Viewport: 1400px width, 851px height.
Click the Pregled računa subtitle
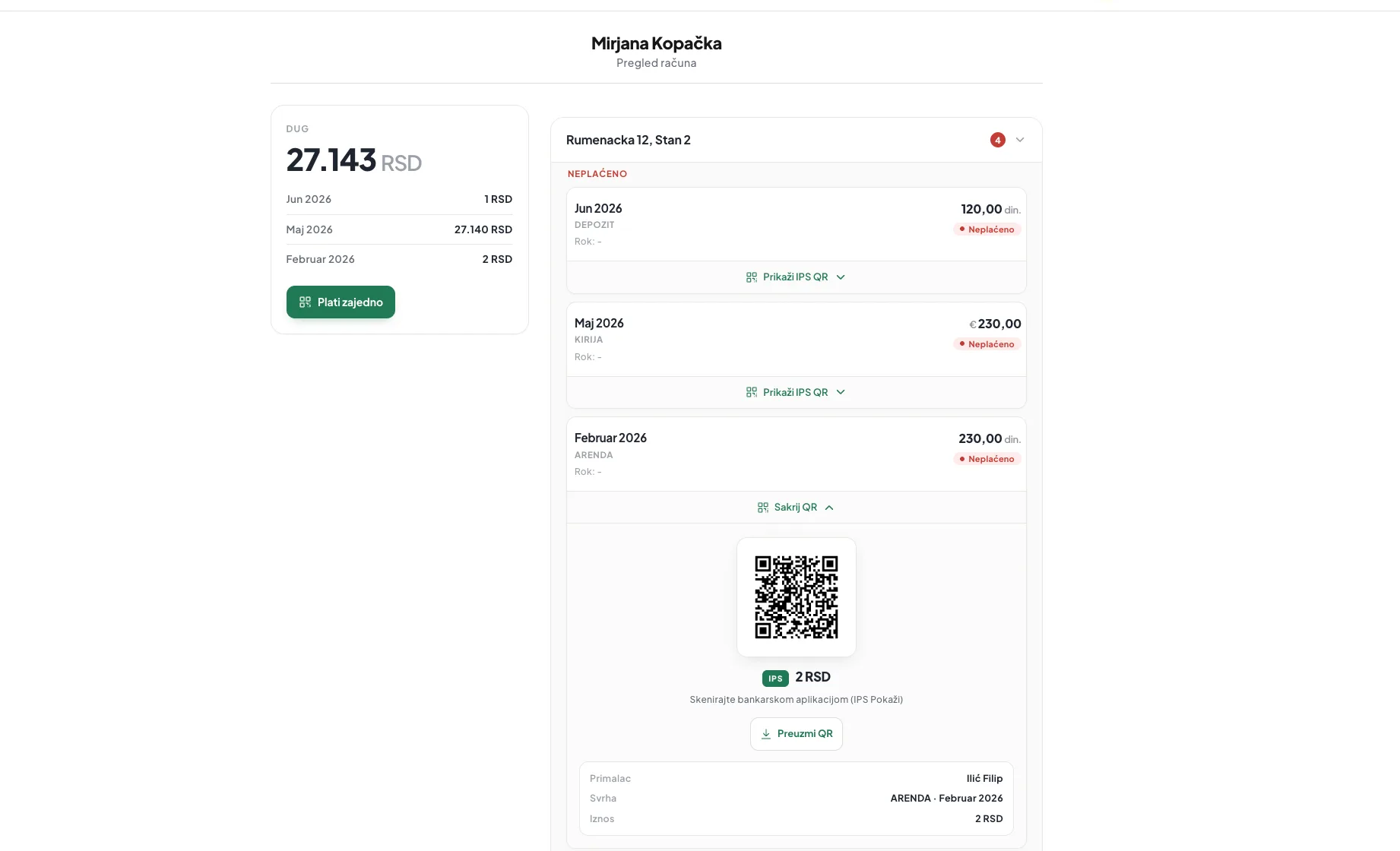(x=657, y=63)
